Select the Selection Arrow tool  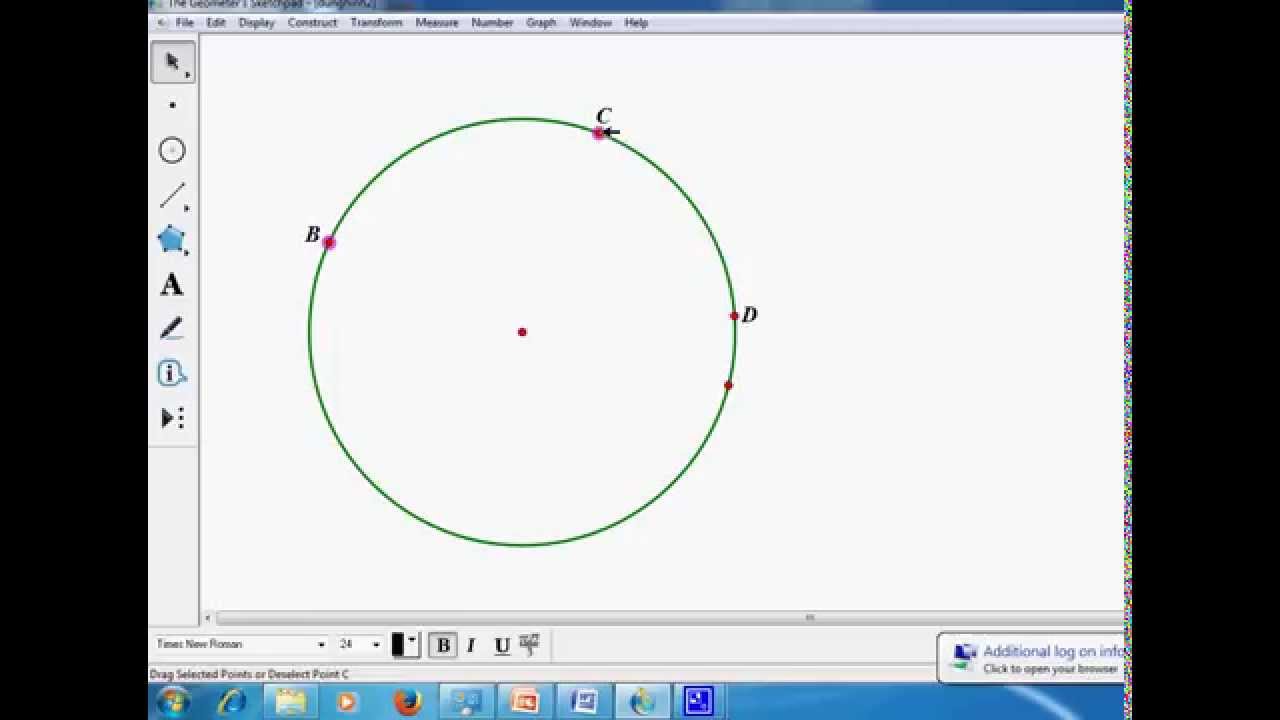[x=172, y=62]
